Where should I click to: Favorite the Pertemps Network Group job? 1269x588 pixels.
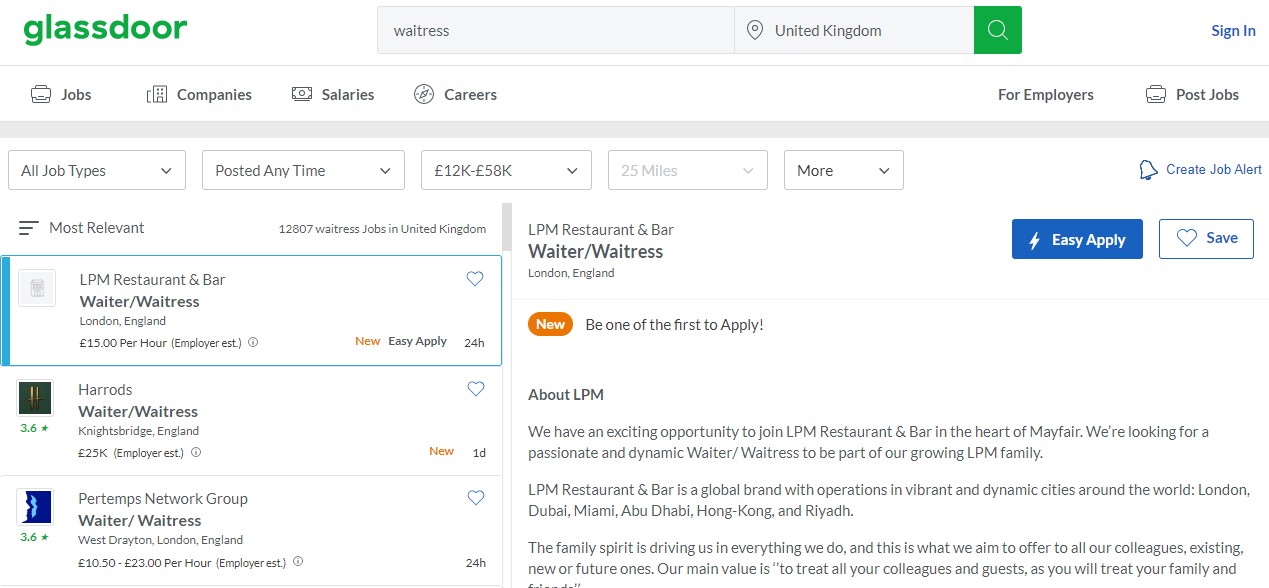(x=476, y=498)
